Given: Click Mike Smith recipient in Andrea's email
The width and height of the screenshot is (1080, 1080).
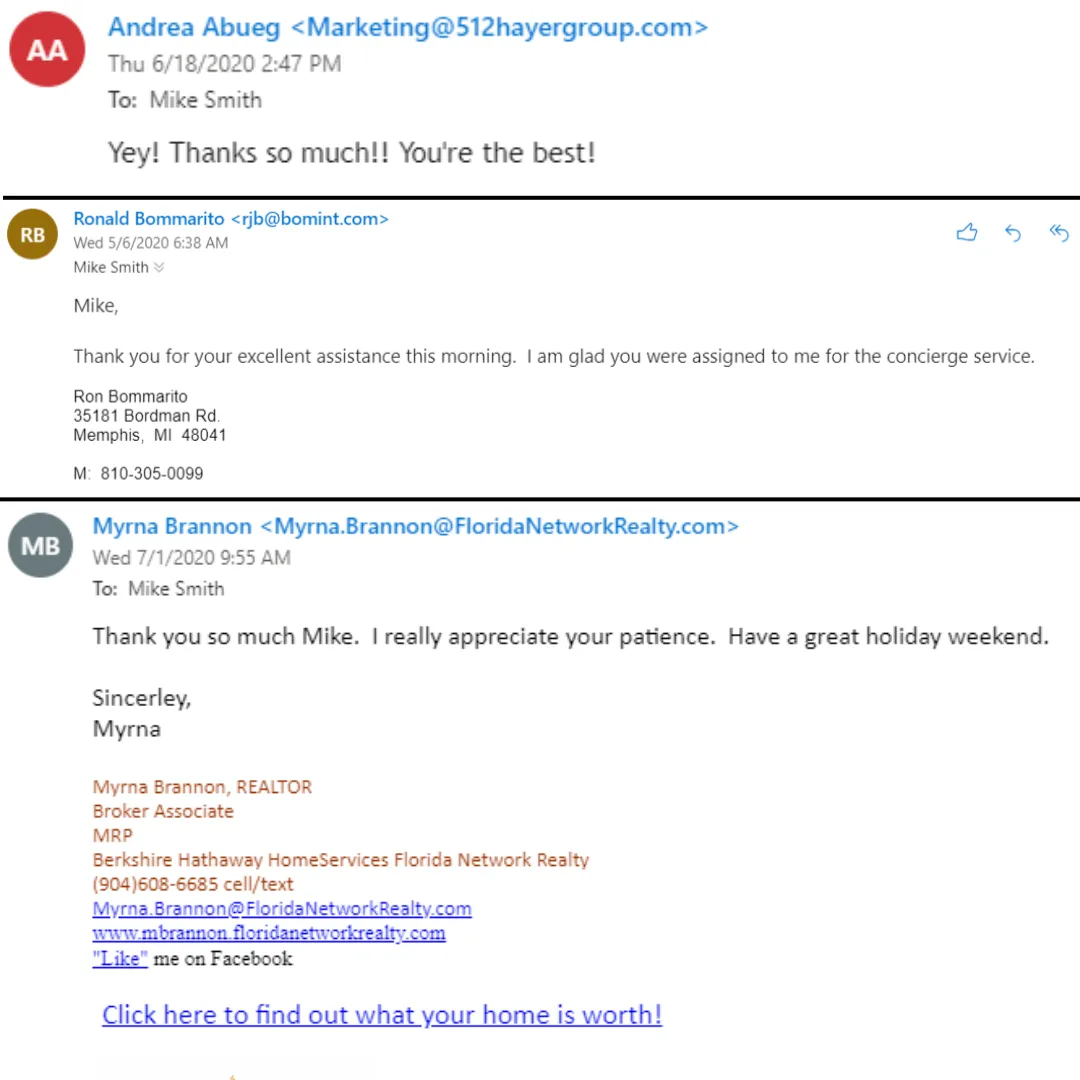Looking at the screenshot, I should [x=205, y=100].
